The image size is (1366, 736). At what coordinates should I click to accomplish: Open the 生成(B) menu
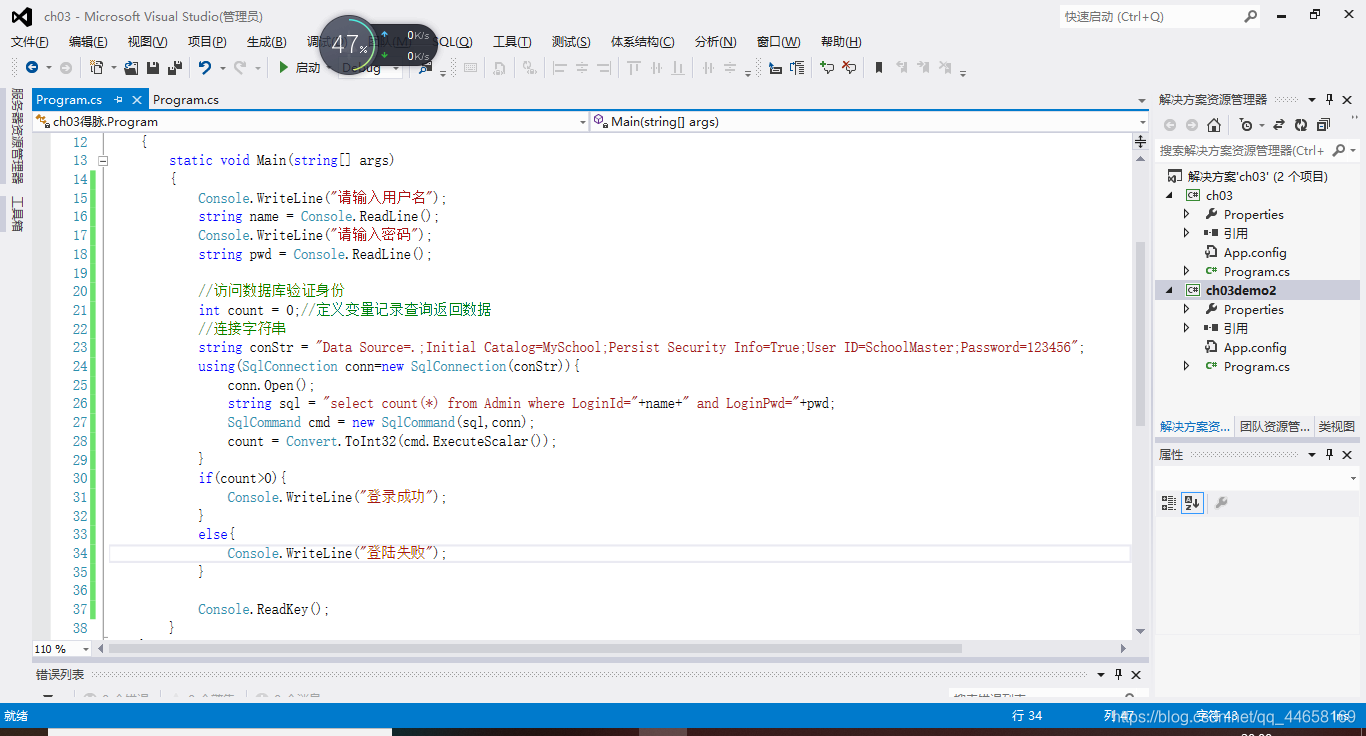pos(266,41)
